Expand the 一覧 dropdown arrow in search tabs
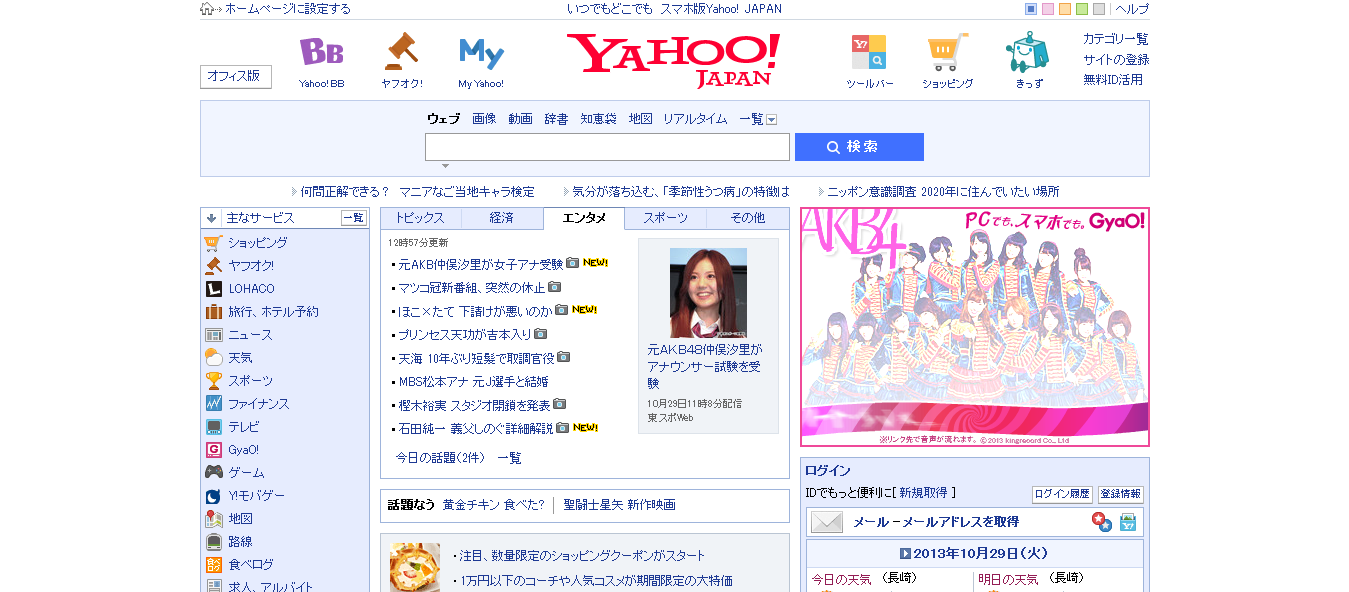This screenshot has width=1349, height=592. (x=771, y=120)
